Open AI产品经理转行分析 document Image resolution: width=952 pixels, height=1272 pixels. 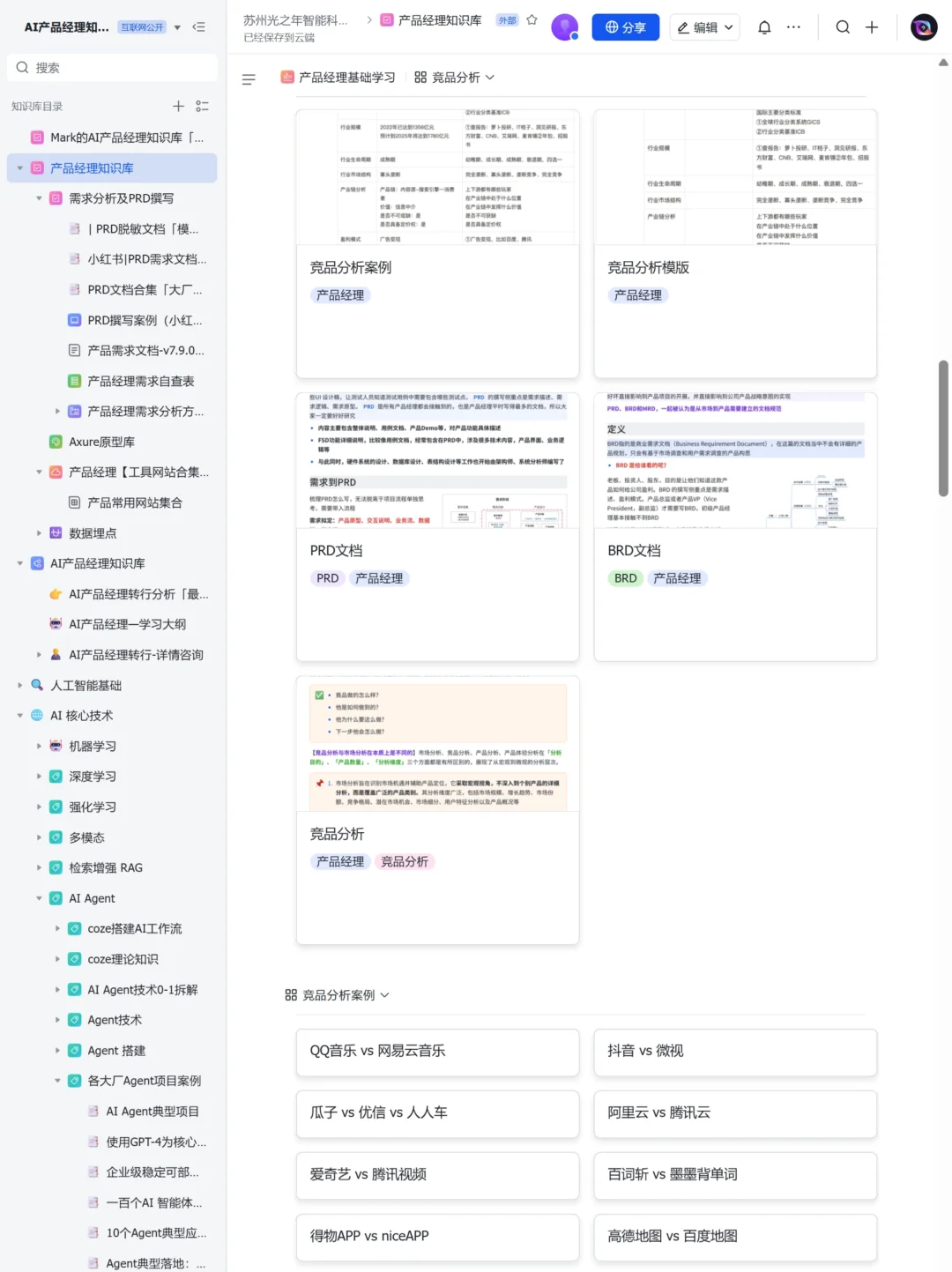pos(138,594)
